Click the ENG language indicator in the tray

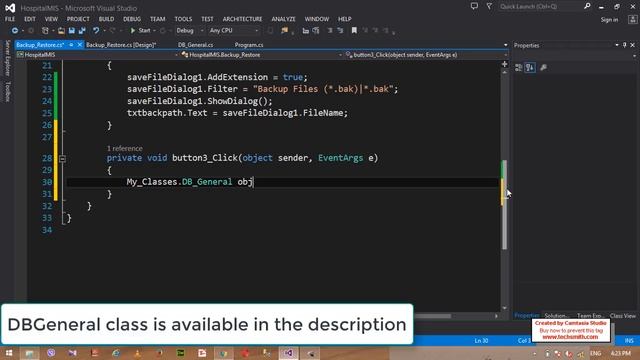pyautogui.click(x=596, y=353)
